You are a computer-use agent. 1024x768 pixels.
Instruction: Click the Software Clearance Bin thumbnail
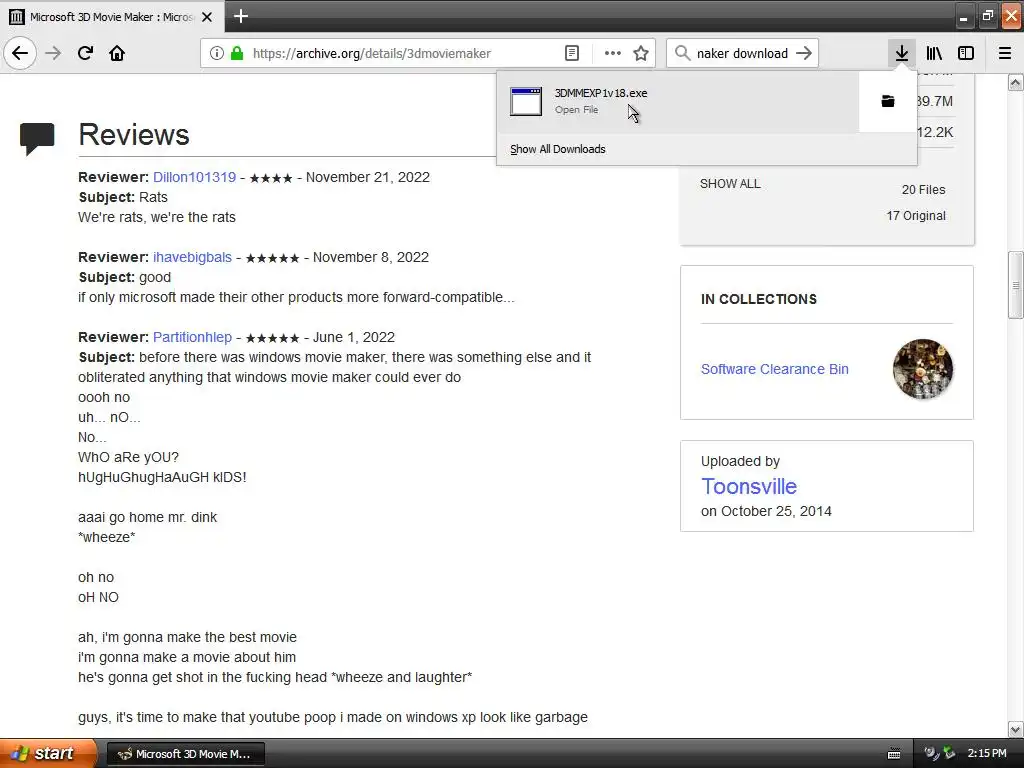[x=922, y=369]
